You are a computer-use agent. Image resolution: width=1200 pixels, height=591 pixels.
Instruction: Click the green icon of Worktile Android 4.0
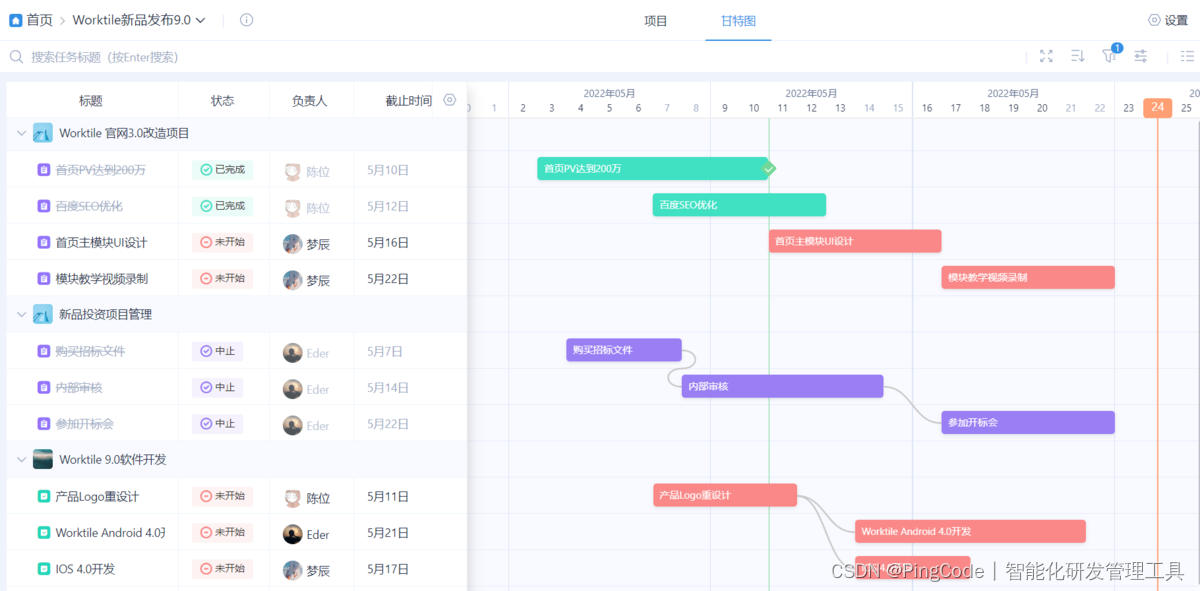click(44, 533)
